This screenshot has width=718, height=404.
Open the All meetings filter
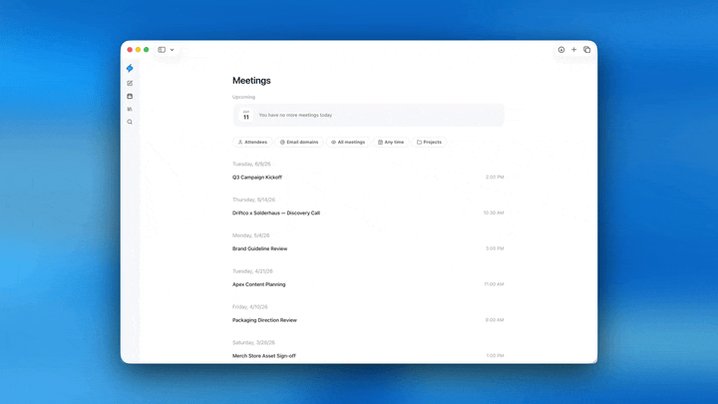[x=348, y=142]
